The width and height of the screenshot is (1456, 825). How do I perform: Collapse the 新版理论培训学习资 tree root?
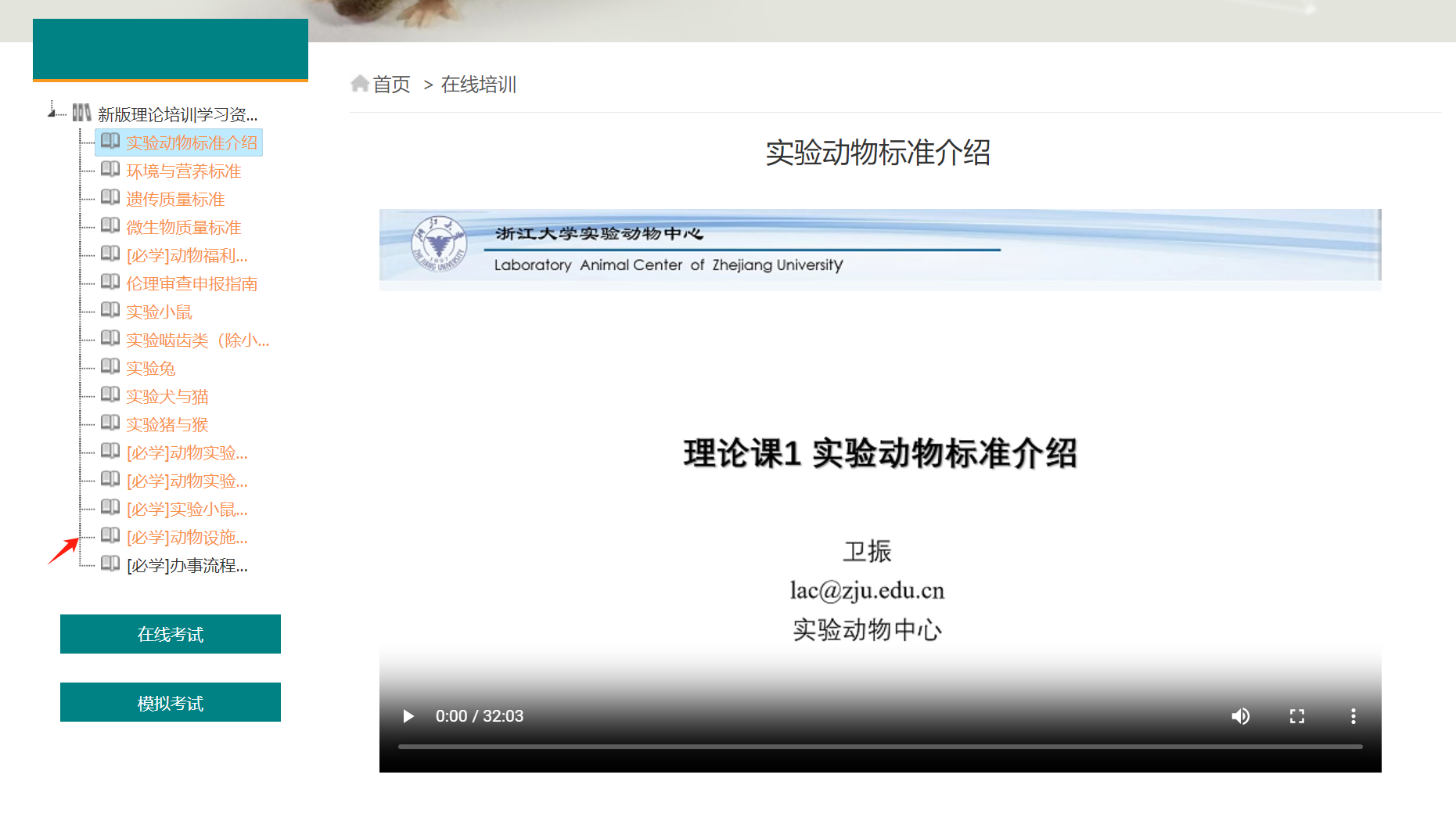coord(52,113)
